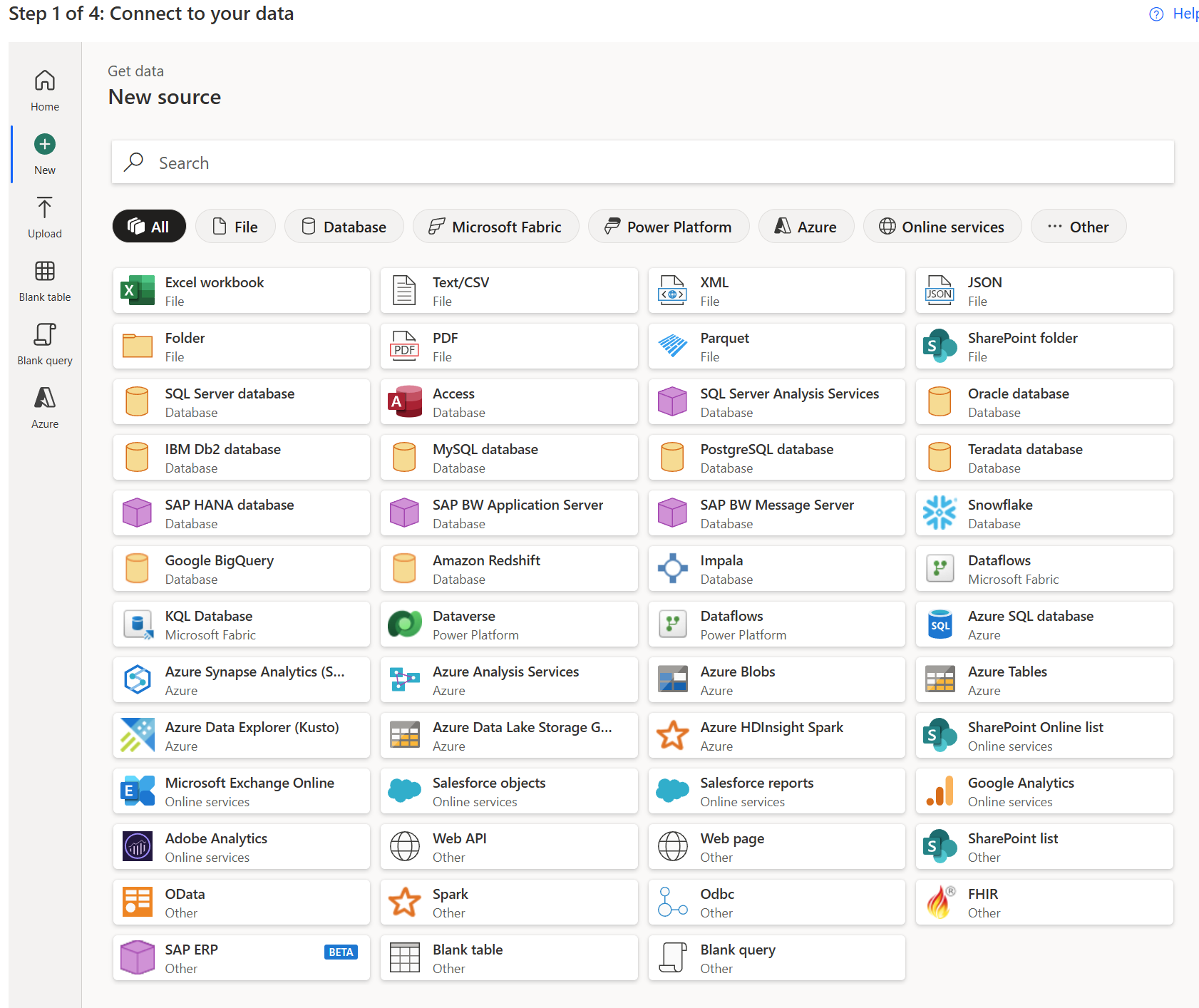The height and width of the screenshot is (1008, 1199).
Task: Select the FHIR flame icon
Action: pyautogui.click(x=940, y=902)
